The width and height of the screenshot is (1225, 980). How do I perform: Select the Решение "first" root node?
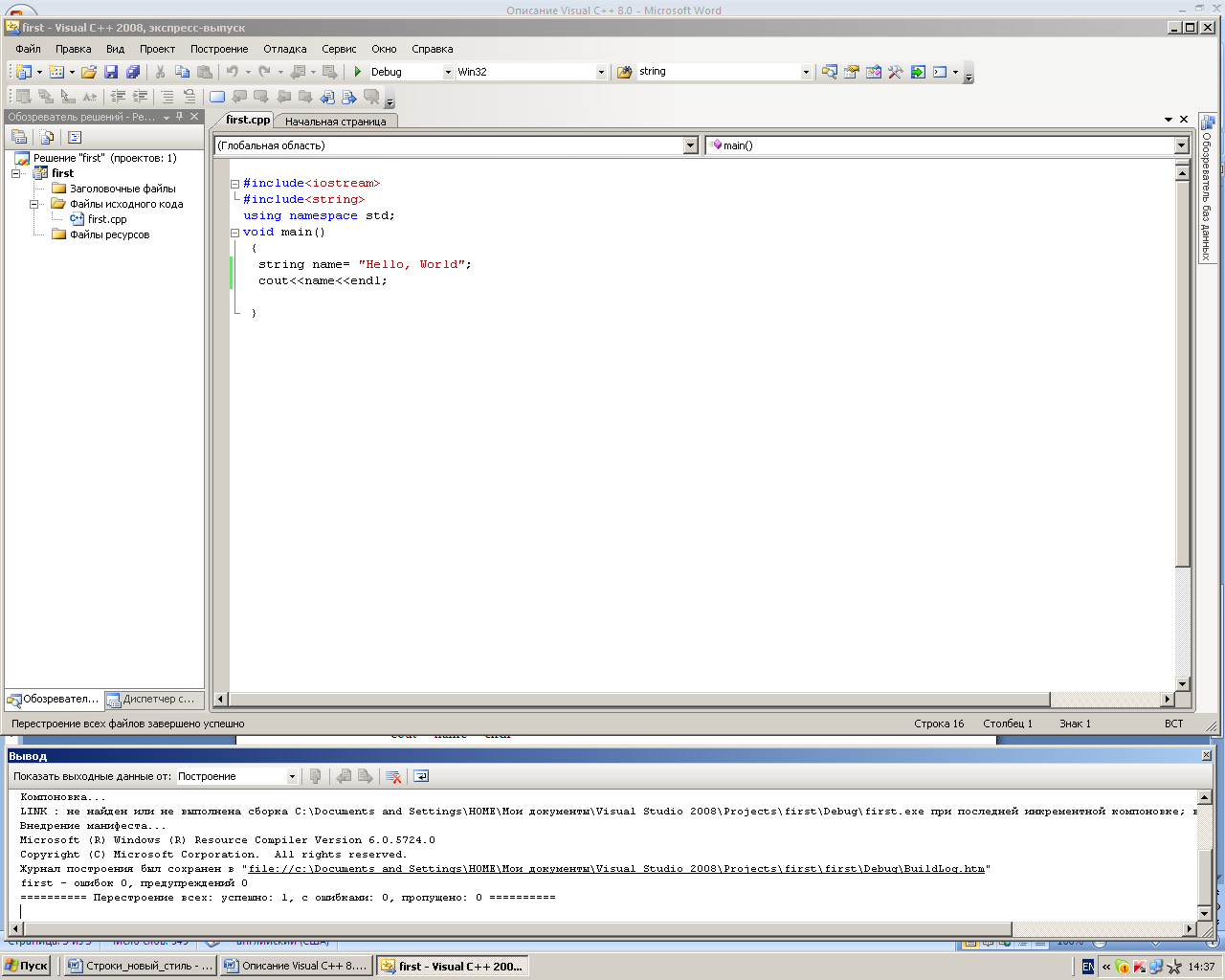105,158
